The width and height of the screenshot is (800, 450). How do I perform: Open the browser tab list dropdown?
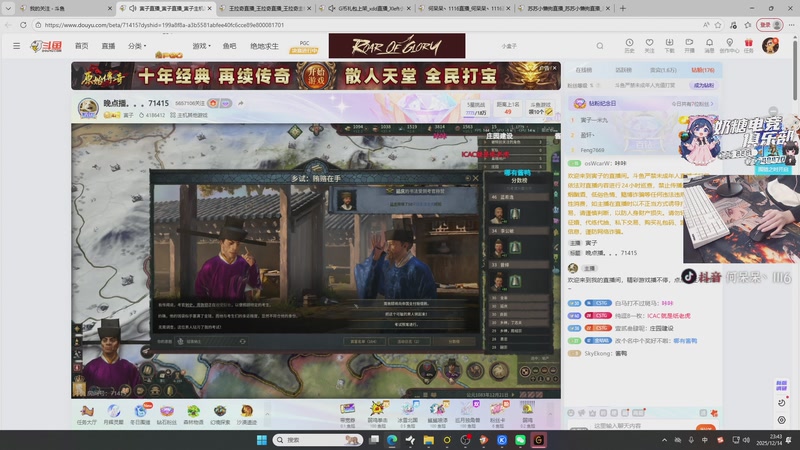click(8, 8)
